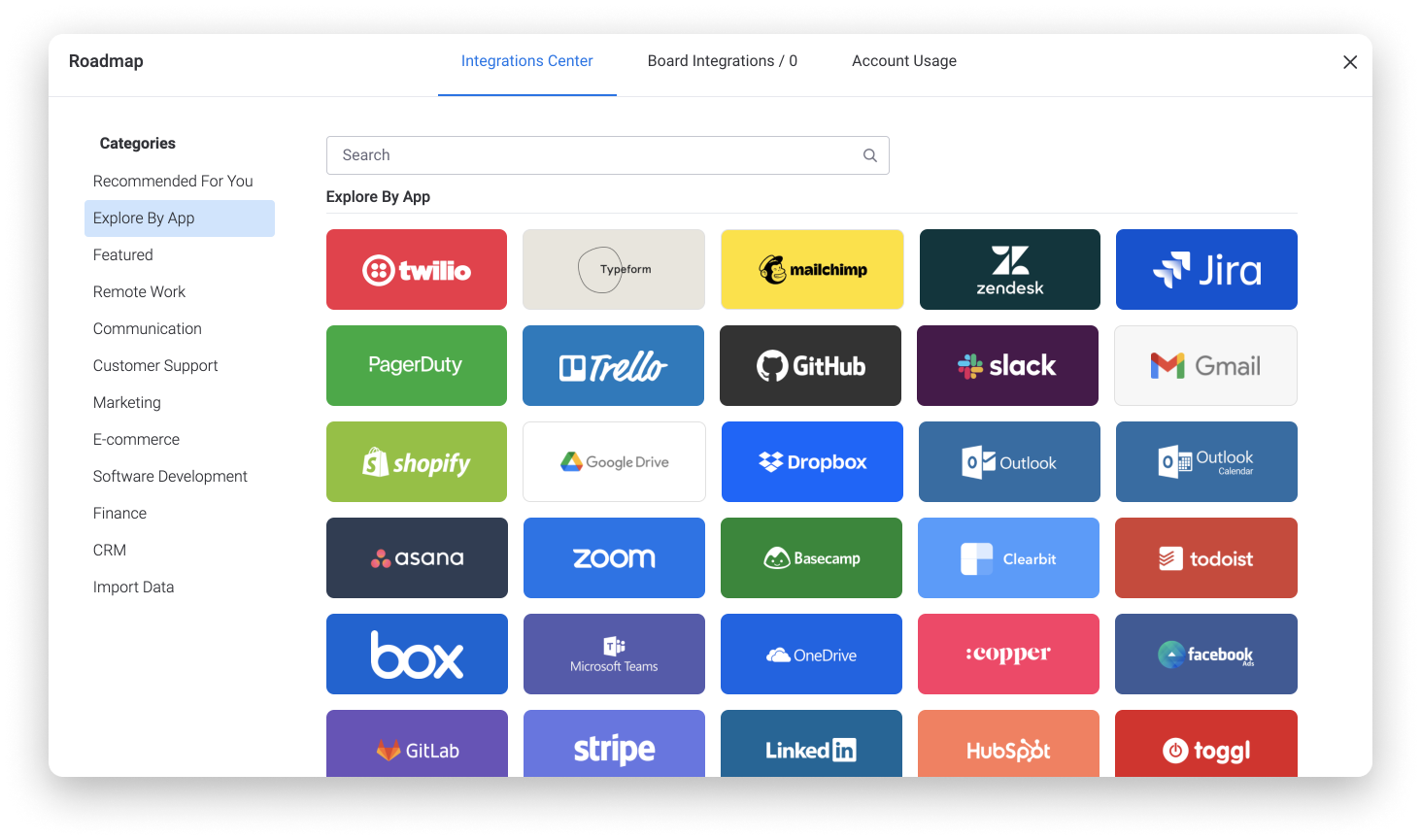This screenshot has width=1421, height=840.
Task: Select the Typeform app tile
Action: 614,269
